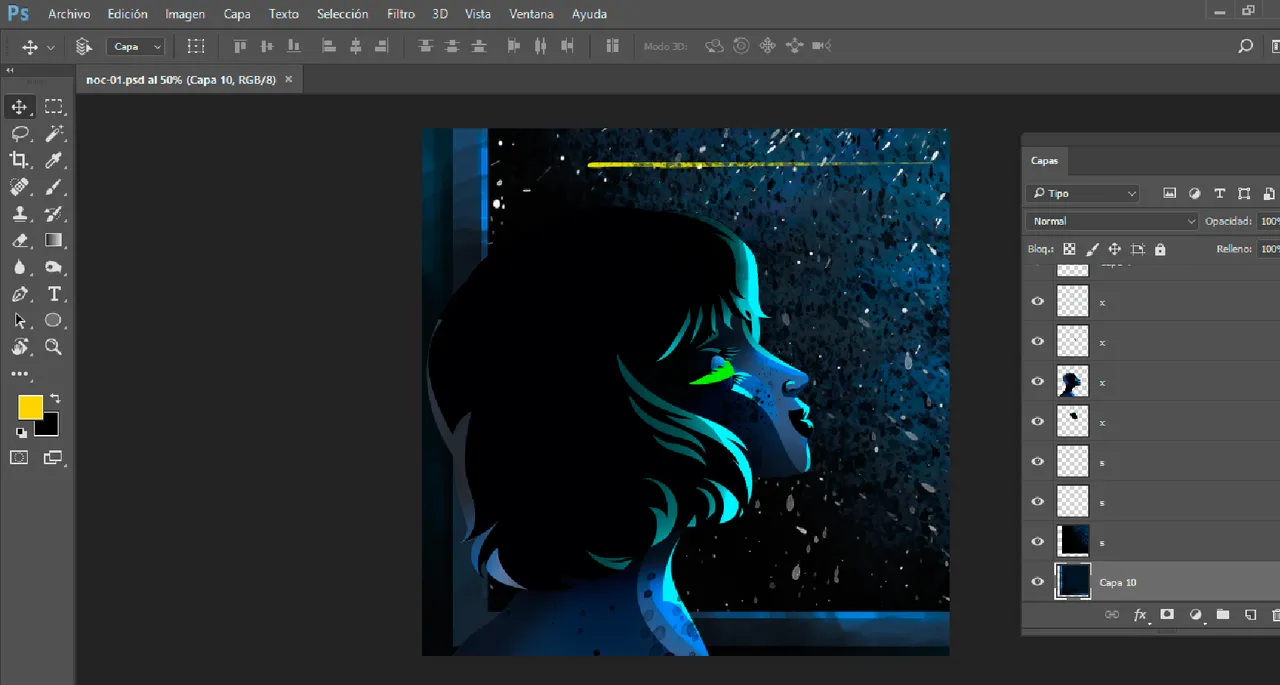1280x685 pixels.
Task: Choose the Lasso tool
Action: point(19,133)
